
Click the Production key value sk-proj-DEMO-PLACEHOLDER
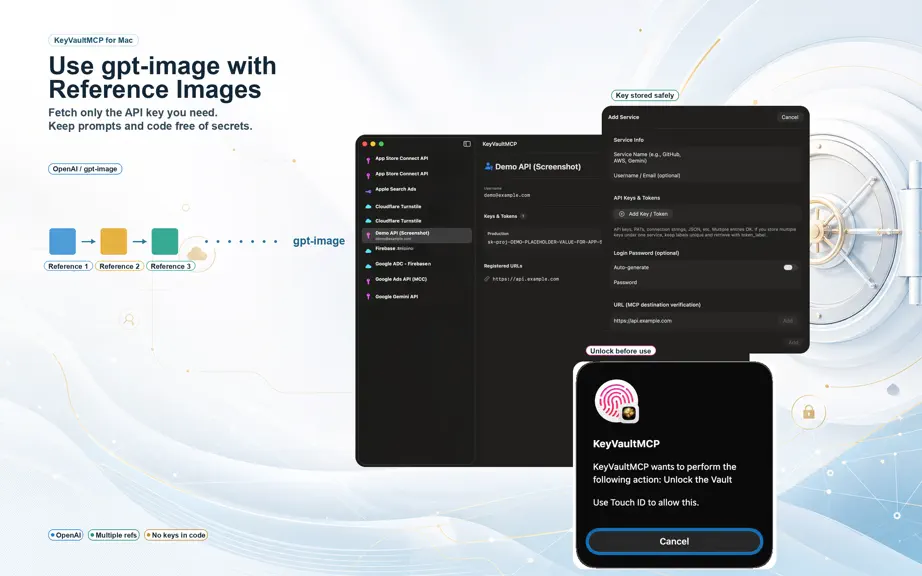544,242
